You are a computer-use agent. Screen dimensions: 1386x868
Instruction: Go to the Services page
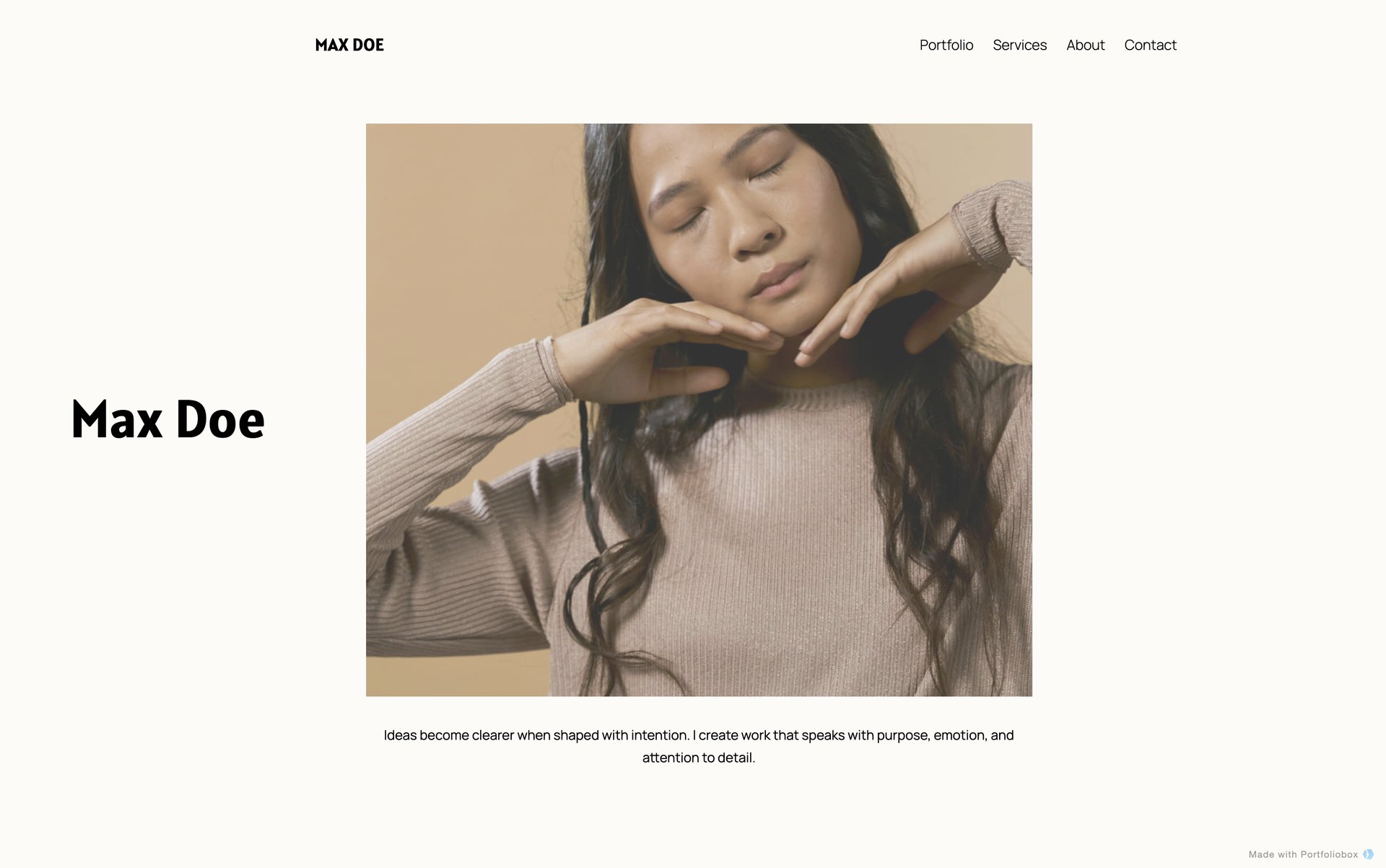(1019, 45)
